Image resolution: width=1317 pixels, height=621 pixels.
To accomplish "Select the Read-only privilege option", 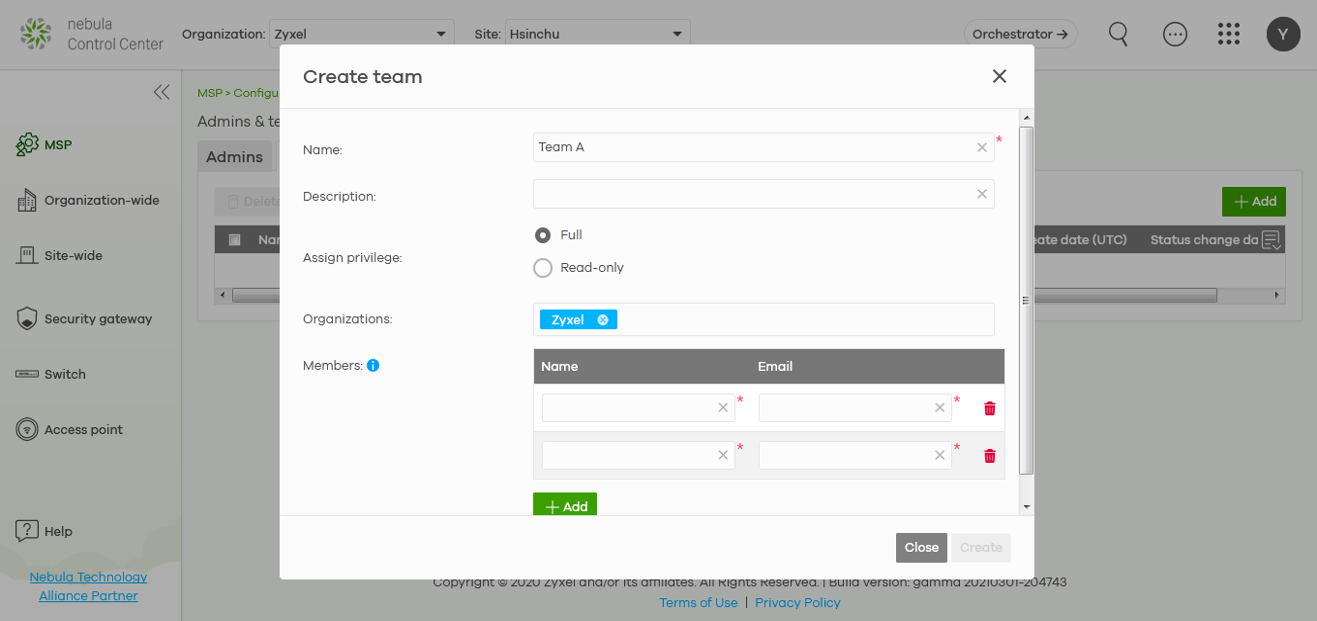I will point(543,268).
